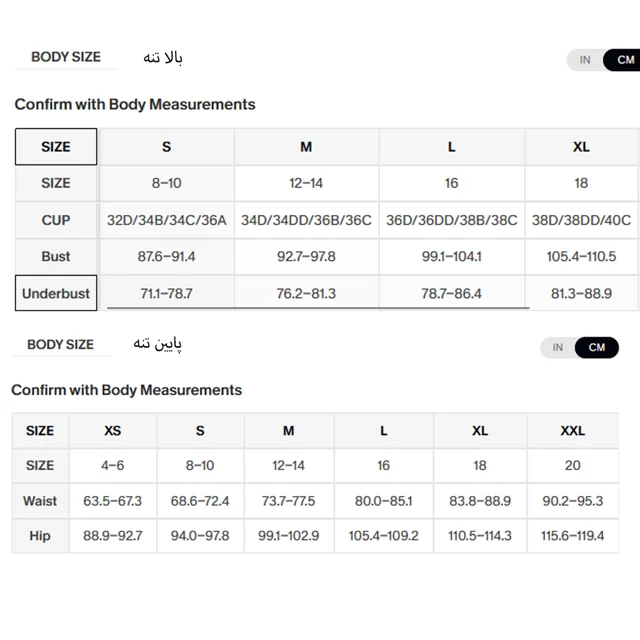Open the lower BODY SIZE tab

pos(60,344)
